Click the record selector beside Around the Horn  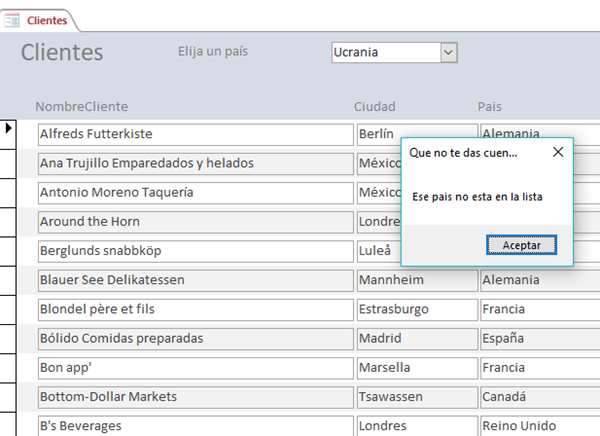coord(8,222)
